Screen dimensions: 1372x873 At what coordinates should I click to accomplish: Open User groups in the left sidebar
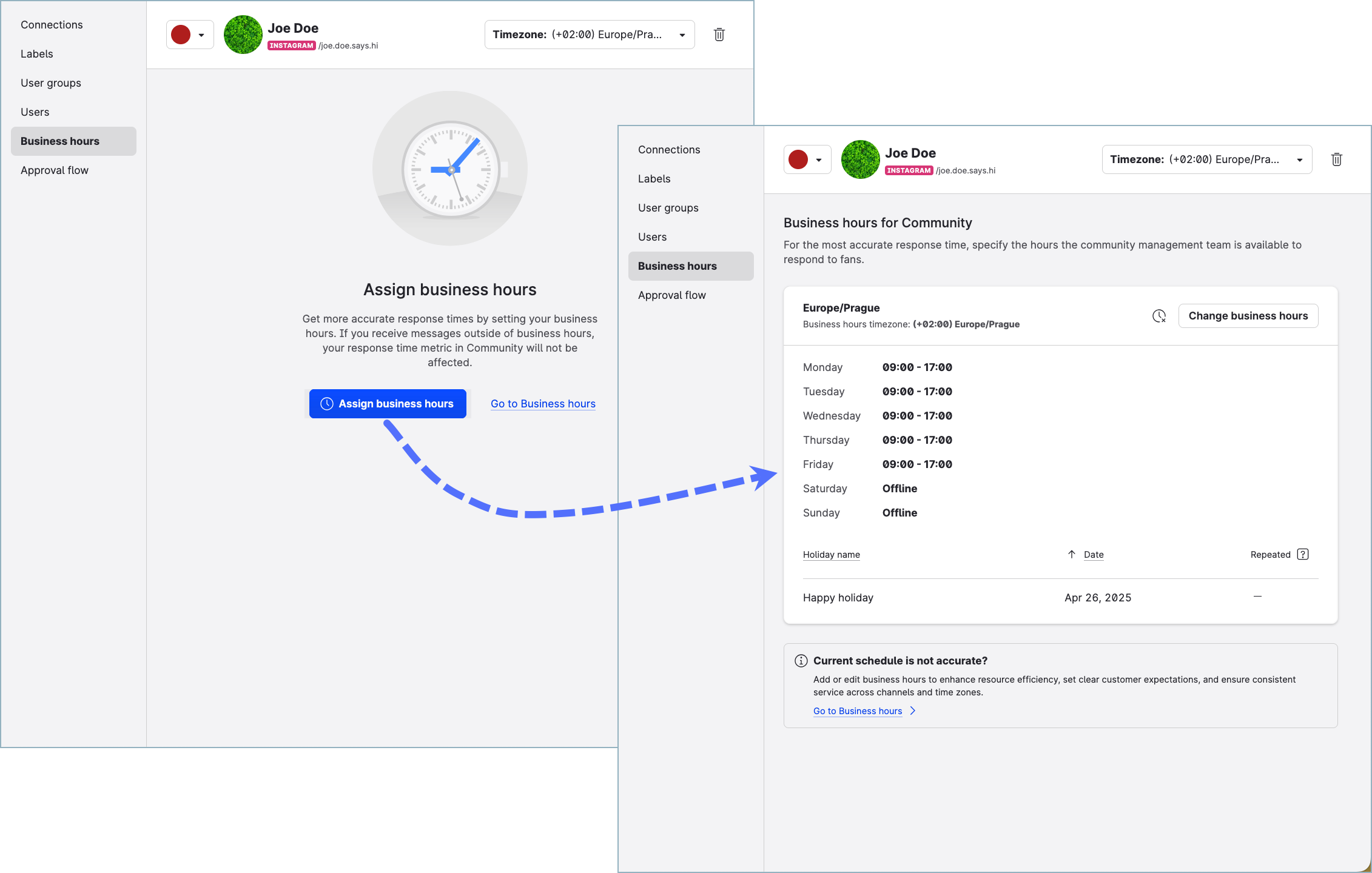(51, 83)
